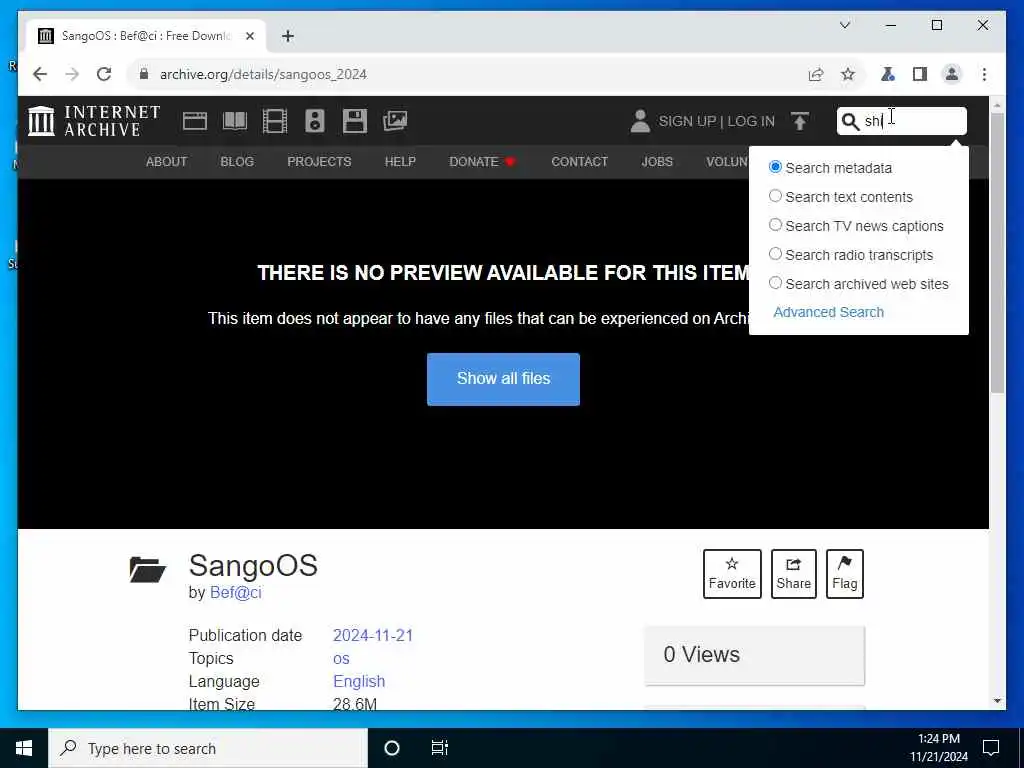
Task: Open the Texts book icon
Action: click(234, 121)
